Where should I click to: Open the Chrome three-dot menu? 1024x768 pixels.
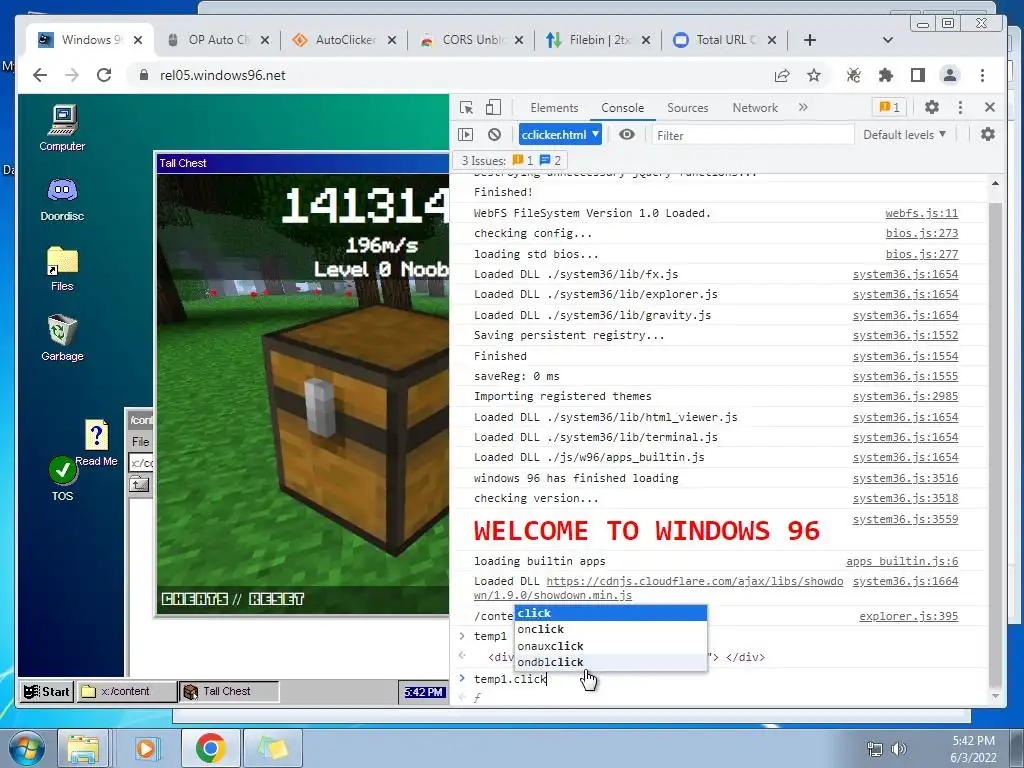(x=982, y=75)
